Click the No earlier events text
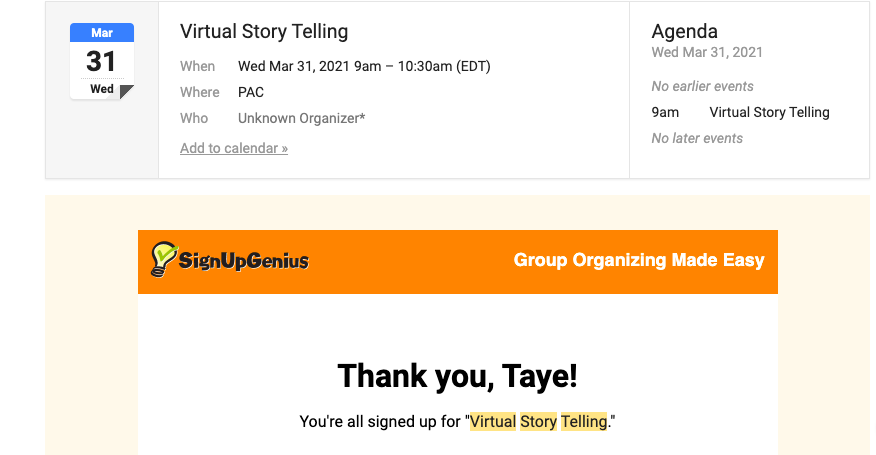876x455 pixels. 702,86
